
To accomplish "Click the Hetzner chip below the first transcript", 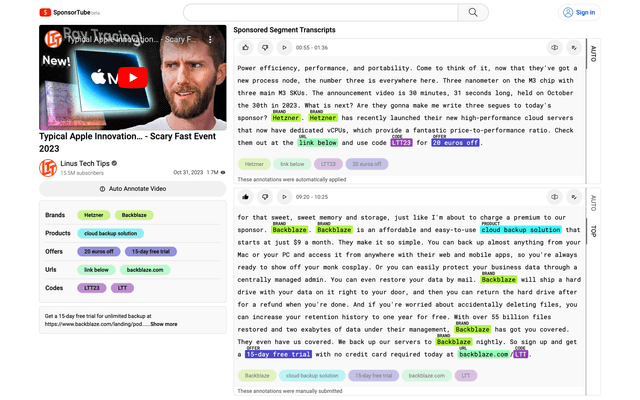I will [254, 164].
